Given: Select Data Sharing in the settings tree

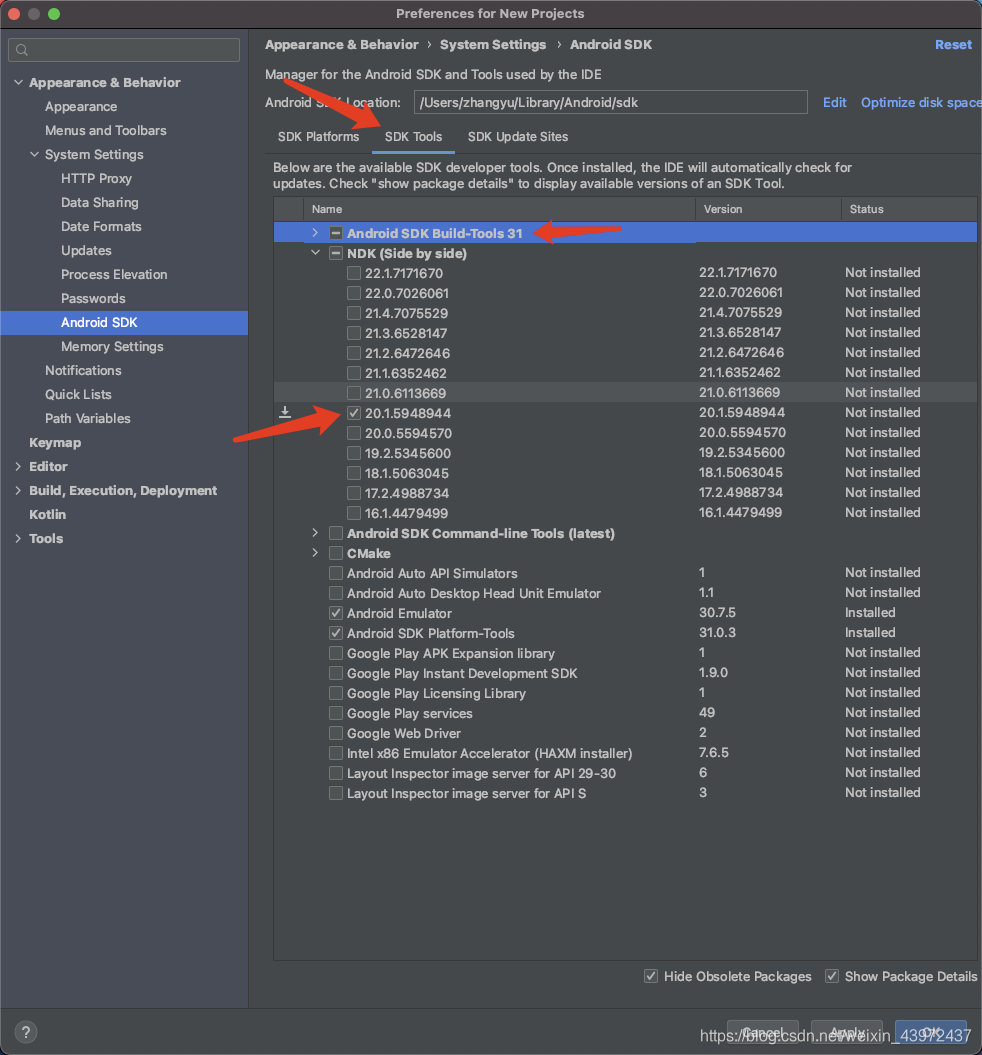Looking at the screenshot, I should (x=100, y=203).
